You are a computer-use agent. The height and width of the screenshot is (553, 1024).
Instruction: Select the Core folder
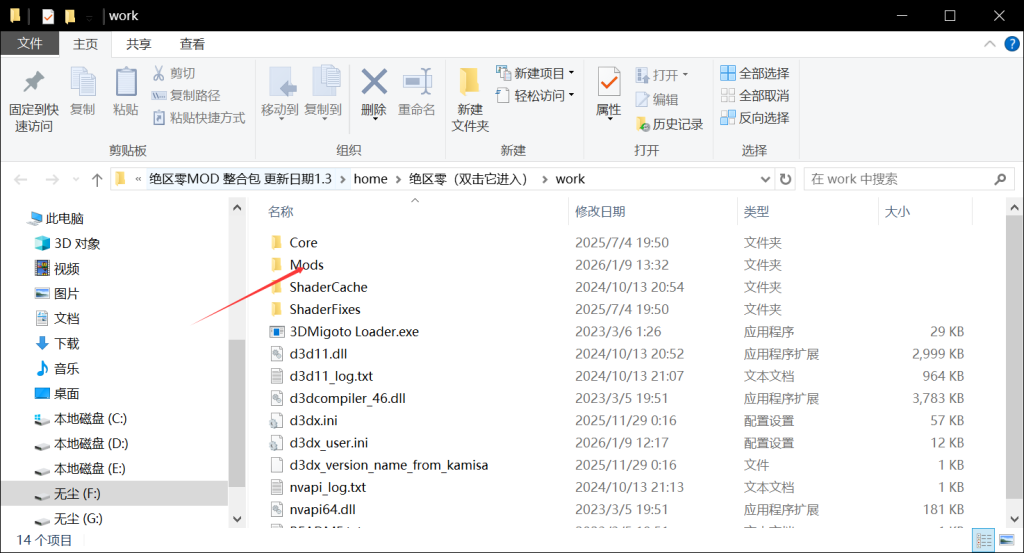pyautogui.click(x=303, y=242)
